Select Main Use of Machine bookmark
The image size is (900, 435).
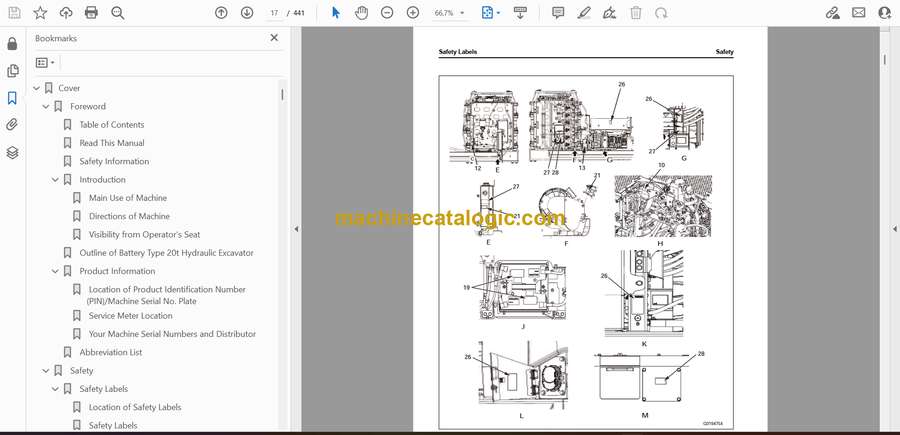click(128, 198)
